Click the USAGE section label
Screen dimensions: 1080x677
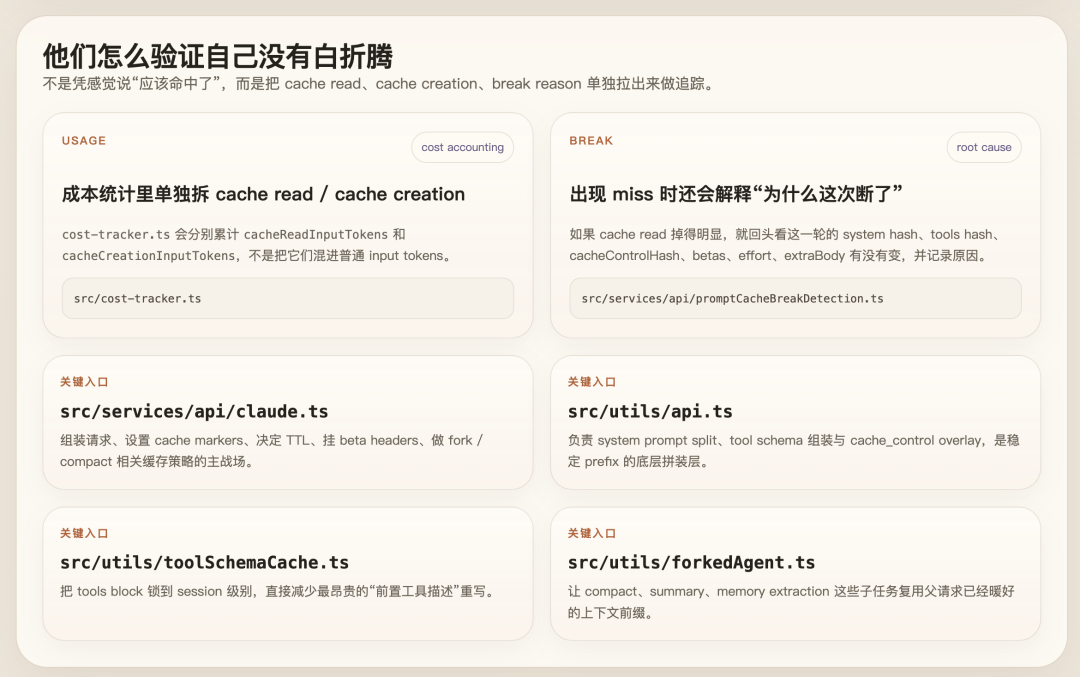83,141
